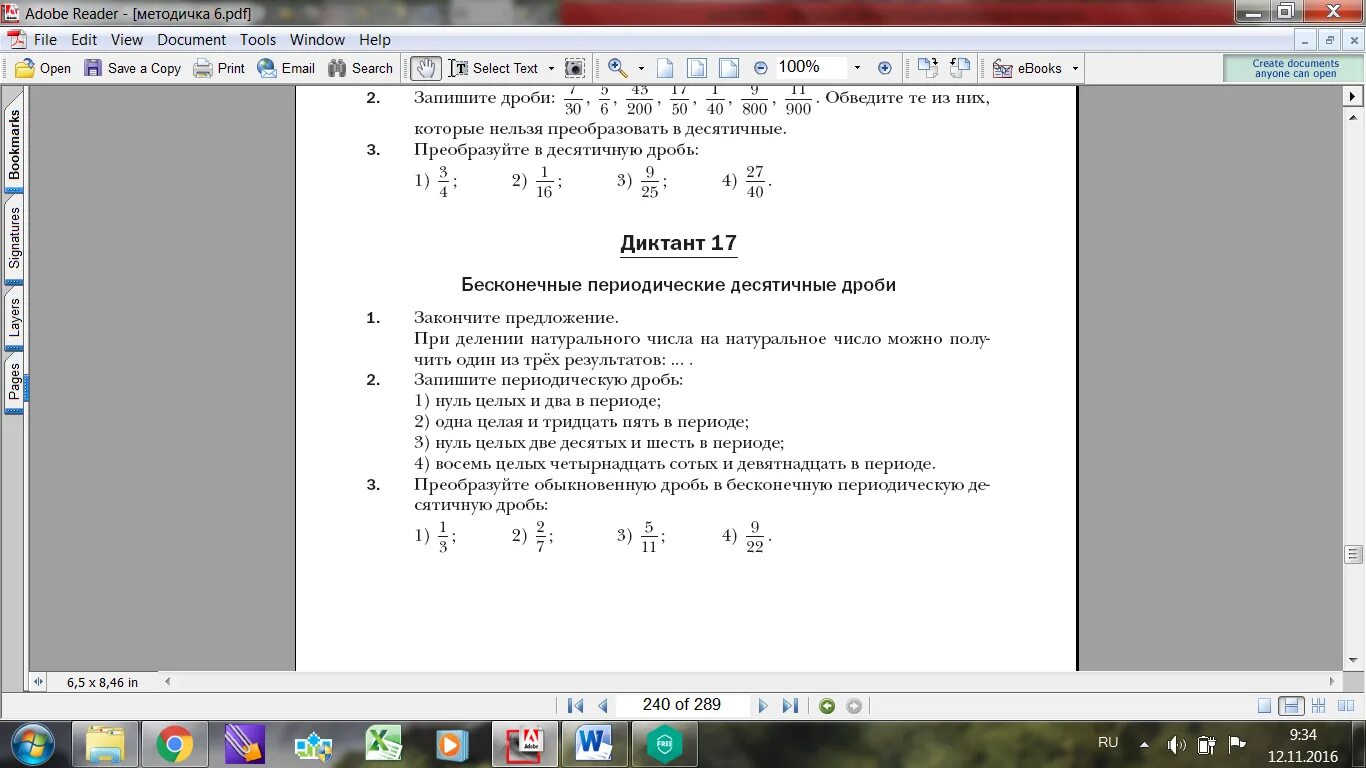Switch to Facing pages layout
1366x768 pixels.
(x=1346, y=705)
